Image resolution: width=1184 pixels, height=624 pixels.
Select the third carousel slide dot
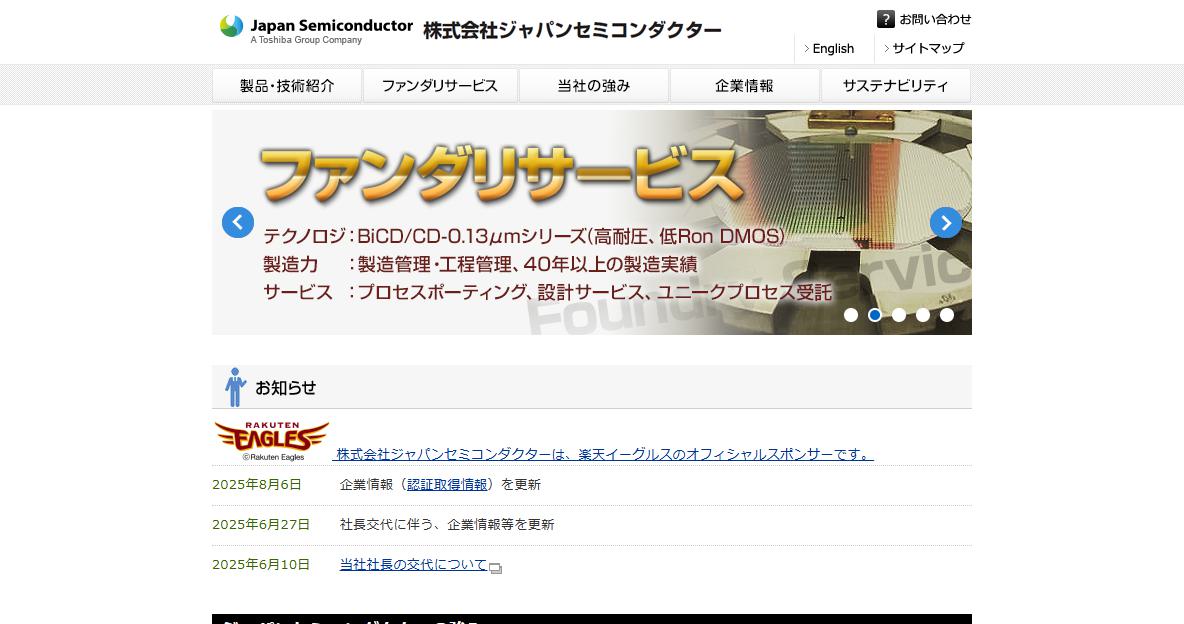point(899,315)
